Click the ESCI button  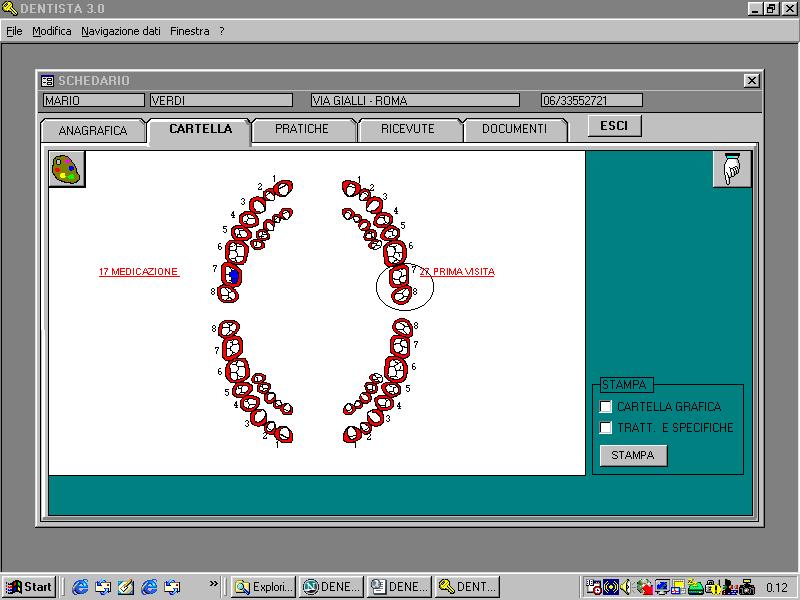pyautogui.click(x=614, y=126)
